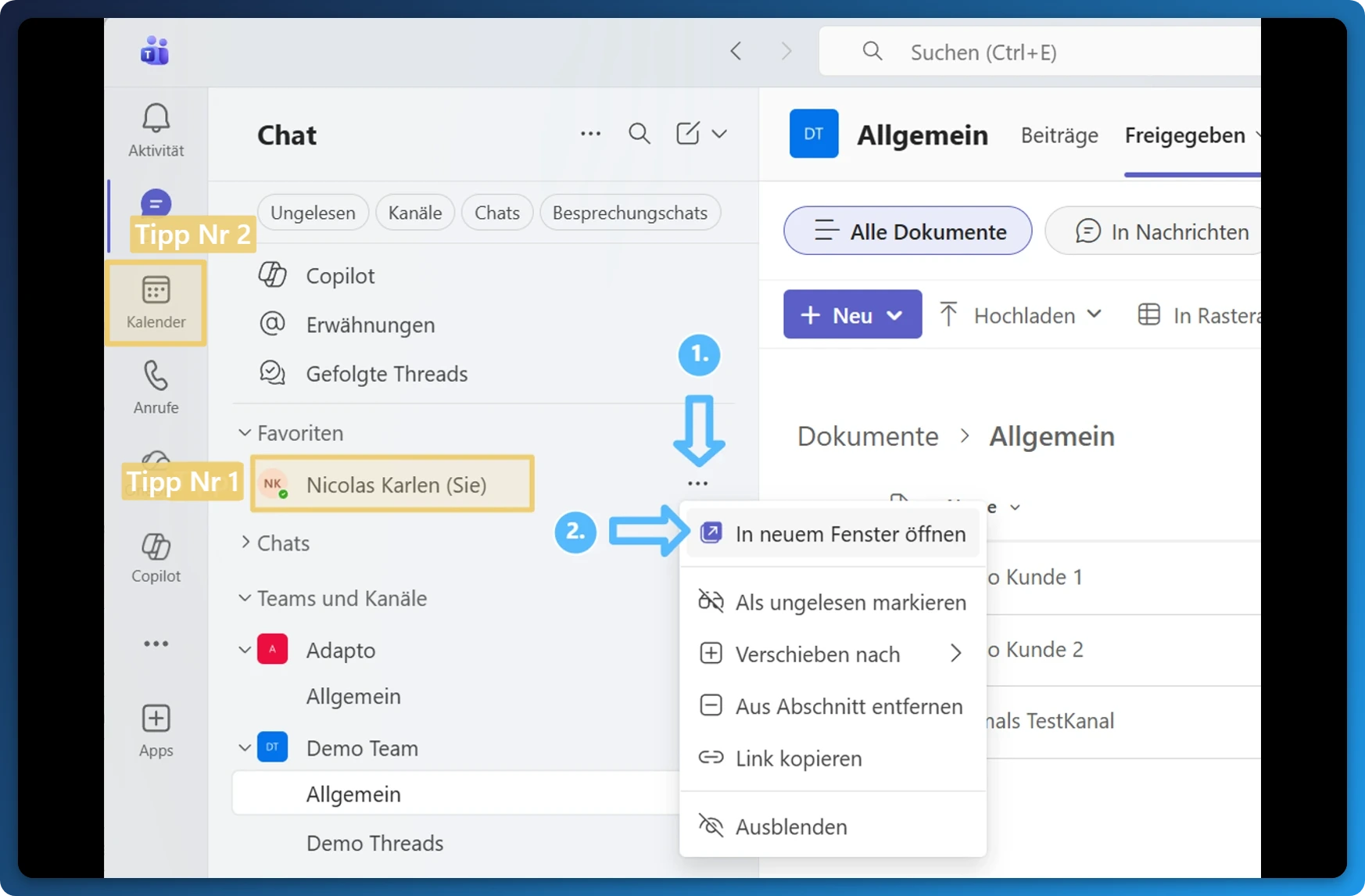Select In Nachrichten filter
The height and width of the screenshot is (896, 1365).
point(1154,231)
